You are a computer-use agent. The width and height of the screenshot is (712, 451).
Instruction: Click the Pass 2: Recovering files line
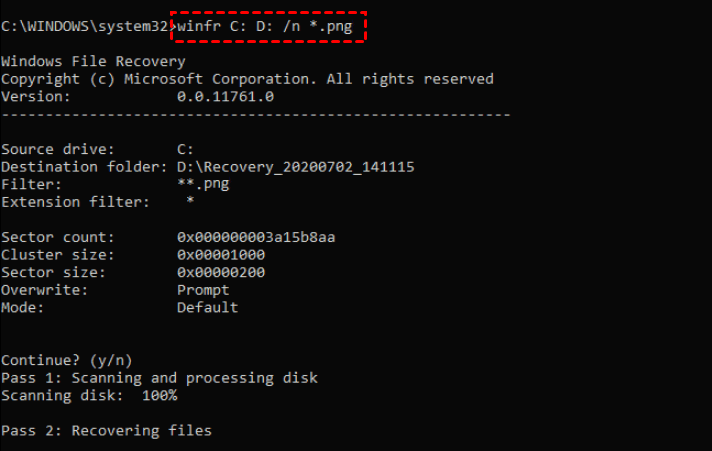(x=106, y=430)
